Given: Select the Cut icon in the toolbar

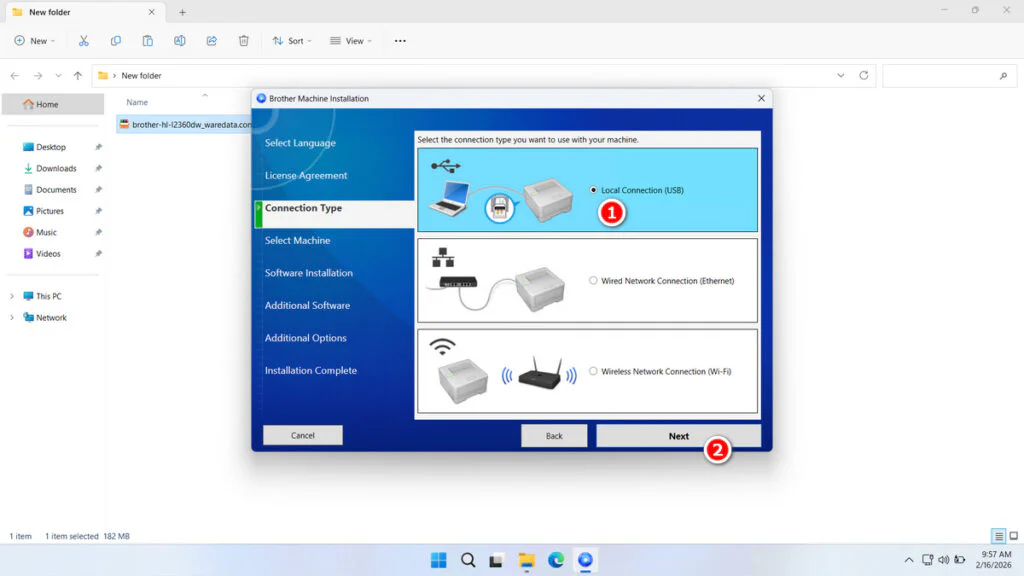Looking at the screenshot, I should tap(84, 40).
